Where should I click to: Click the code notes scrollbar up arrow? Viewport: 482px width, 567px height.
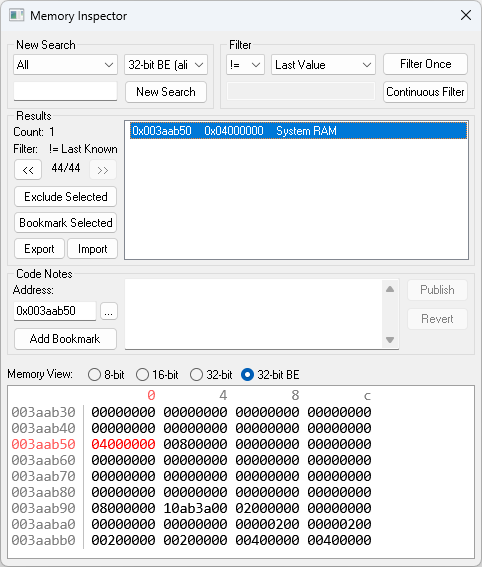pyautogui.click(x=390, y=289)
